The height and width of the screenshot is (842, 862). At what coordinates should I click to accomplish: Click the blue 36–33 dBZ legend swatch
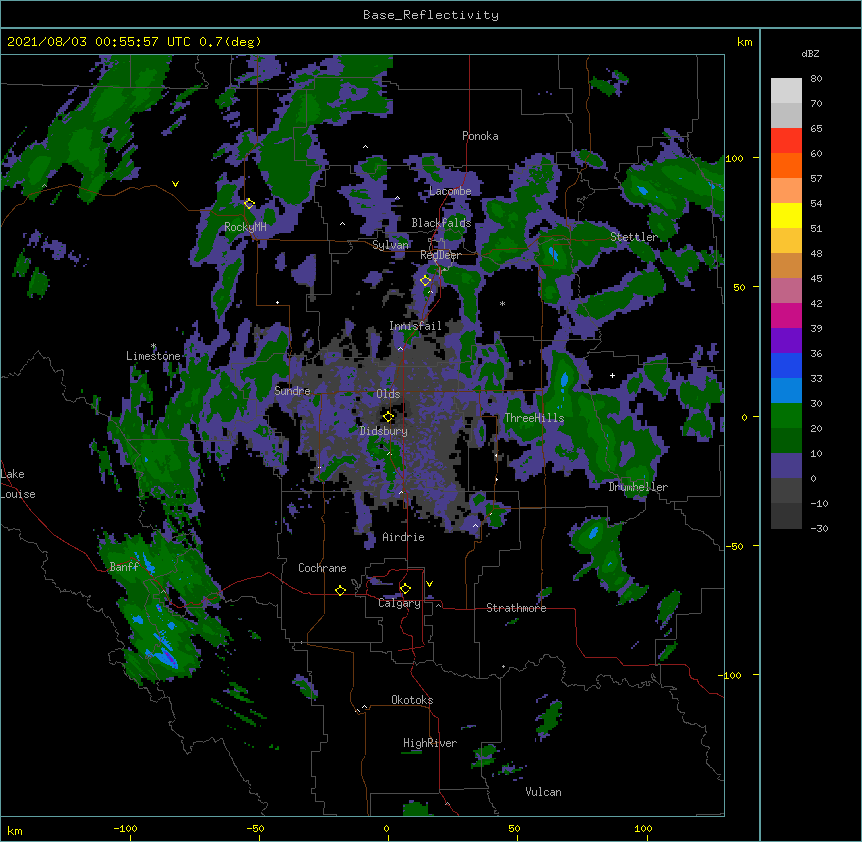tap(786, 365)
